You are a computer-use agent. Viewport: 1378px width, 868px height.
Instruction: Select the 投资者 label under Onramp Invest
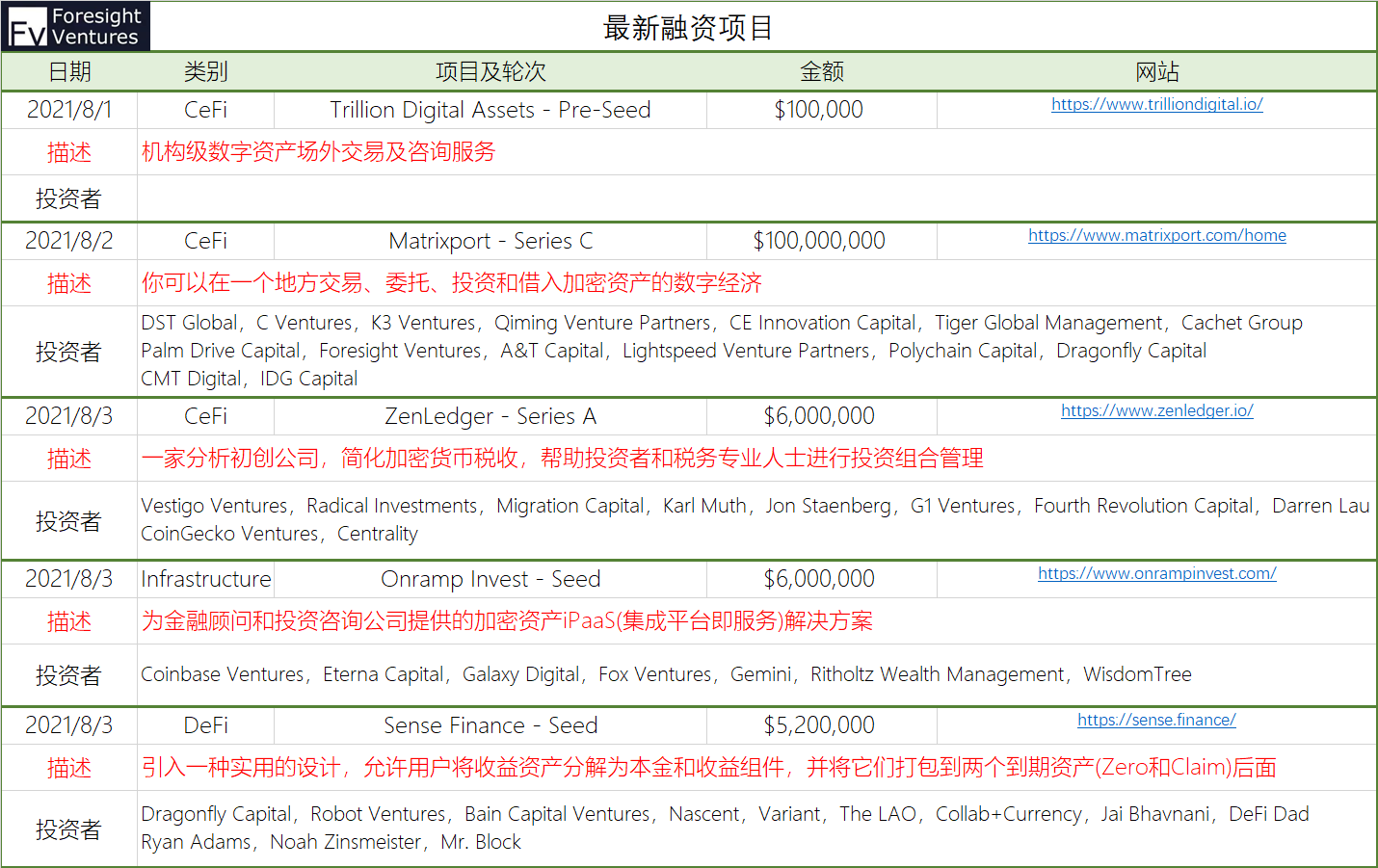(69, 675)
